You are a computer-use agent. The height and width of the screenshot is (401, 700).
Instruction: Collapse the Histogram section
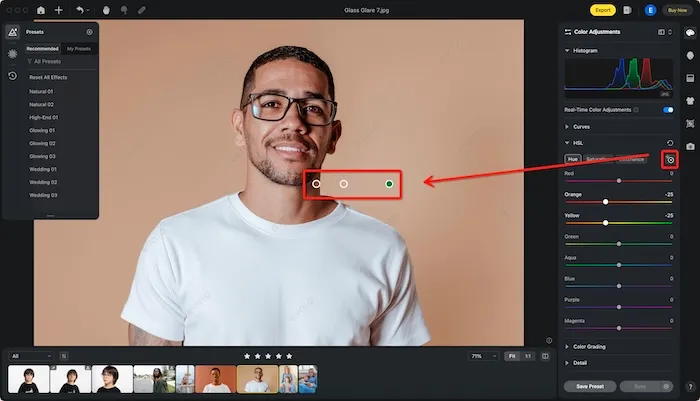[567, 51]
